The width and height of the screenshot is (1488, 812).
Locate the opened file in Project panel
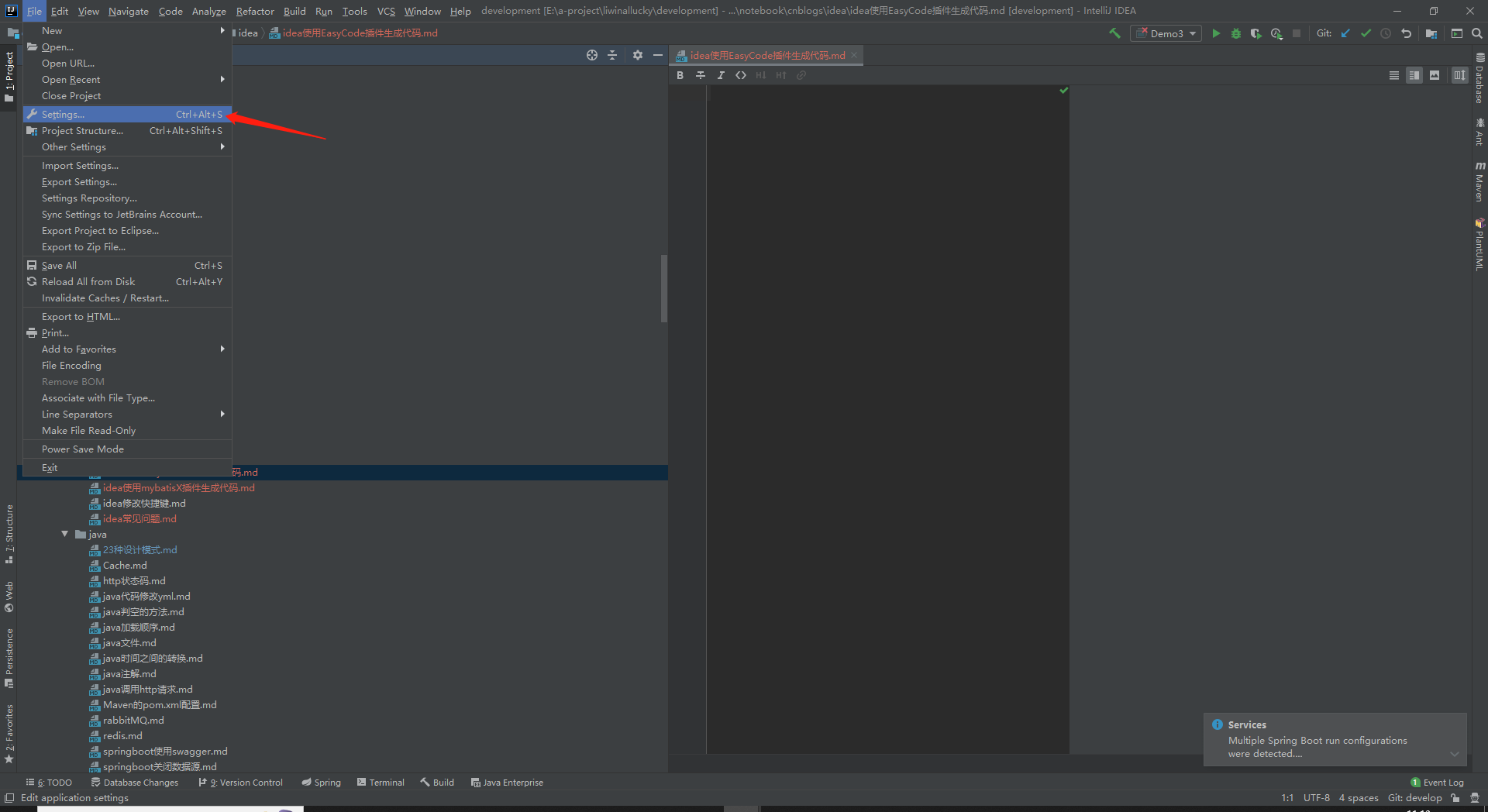click(x=592, y=55)
